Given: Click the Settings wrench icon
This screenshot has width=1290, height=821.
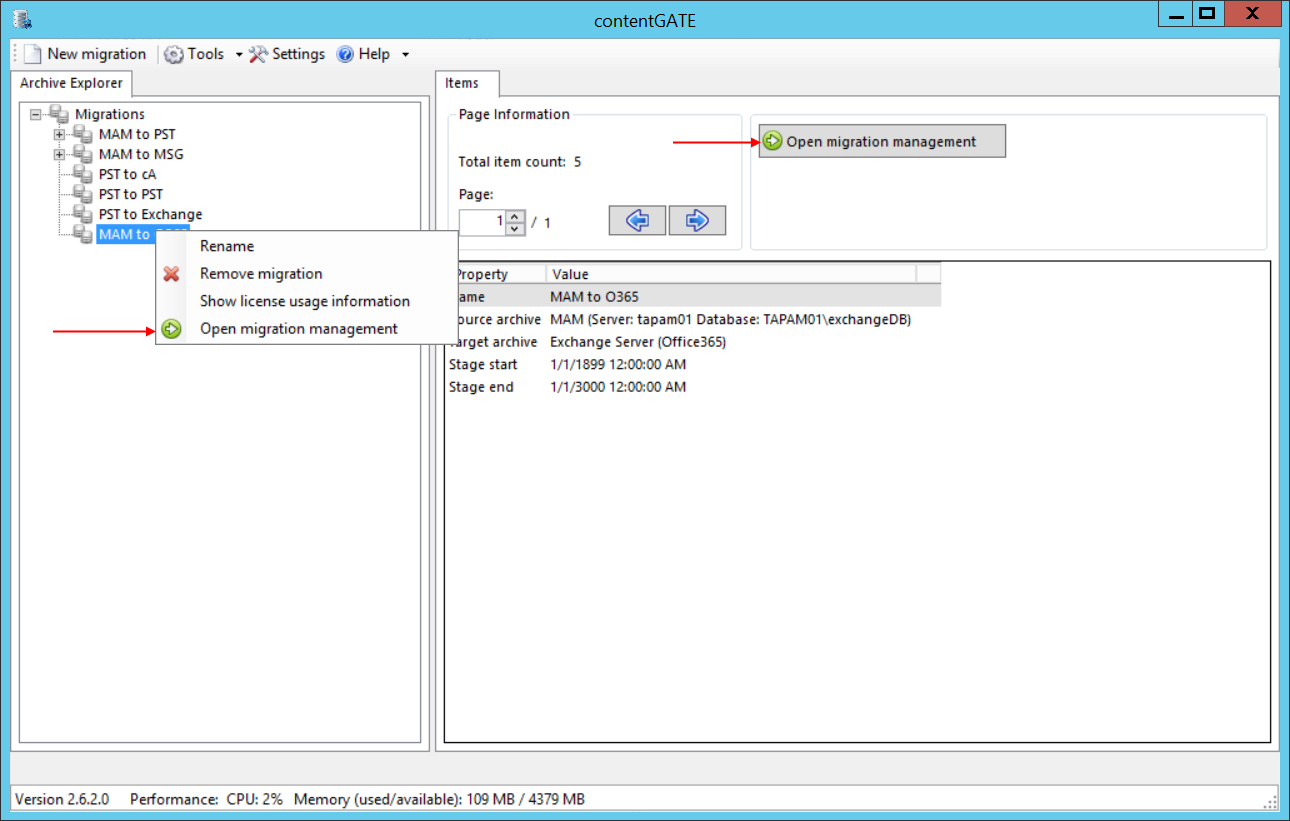Looking at the screenshot, I should point(258,54).
